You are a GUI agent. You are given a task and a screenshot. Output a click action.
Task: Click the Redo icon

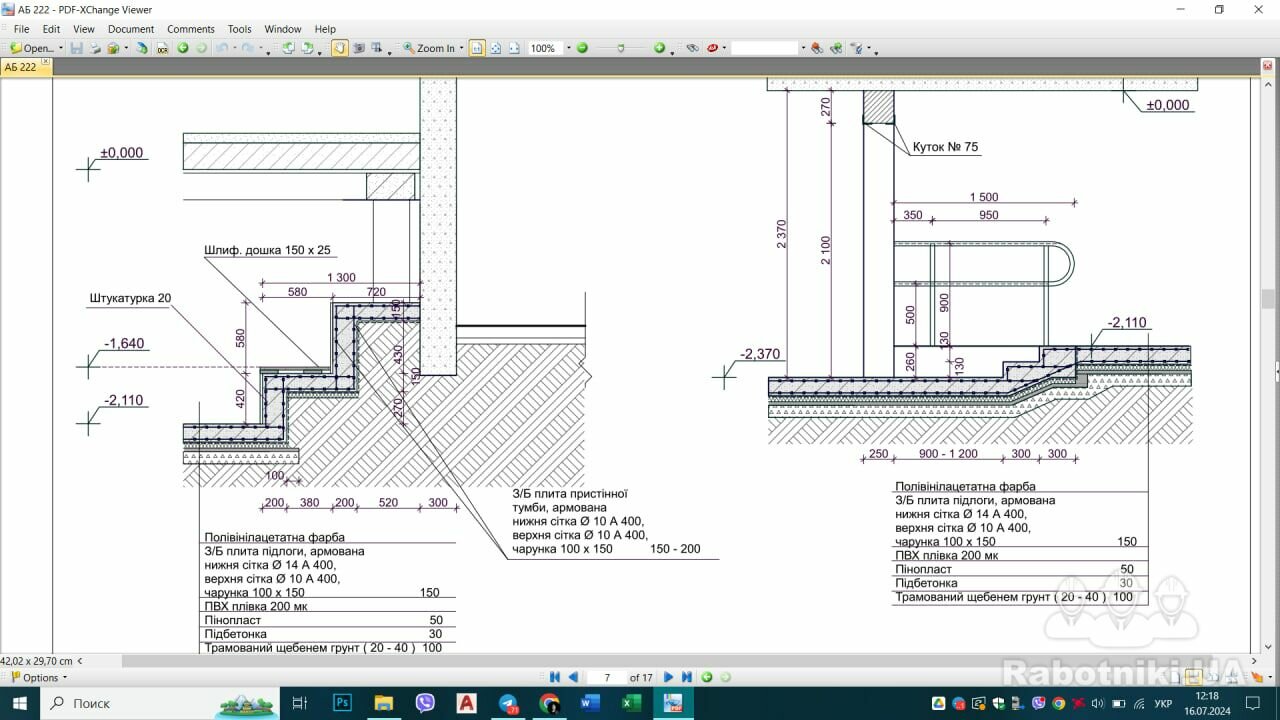pyautogui.click(x=247, y=48)
